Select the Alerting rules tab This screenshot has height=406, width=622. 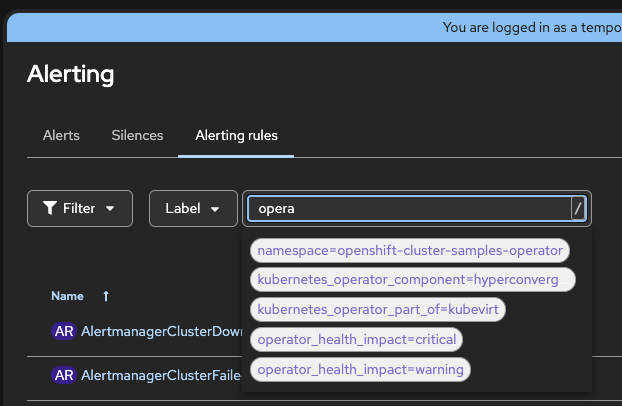(x=236, y=135)
